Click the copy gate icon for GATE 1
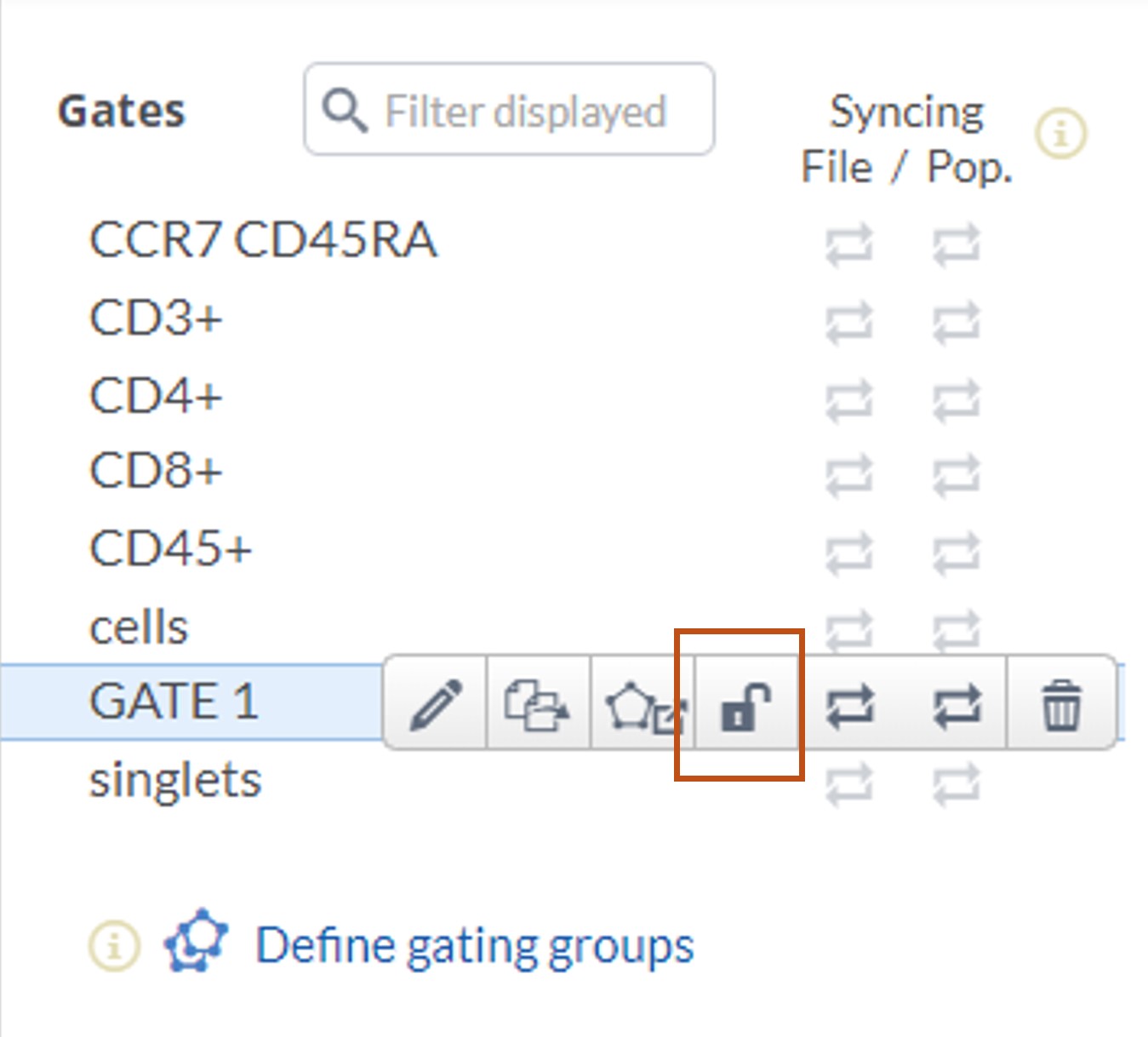 click(536, 705)
